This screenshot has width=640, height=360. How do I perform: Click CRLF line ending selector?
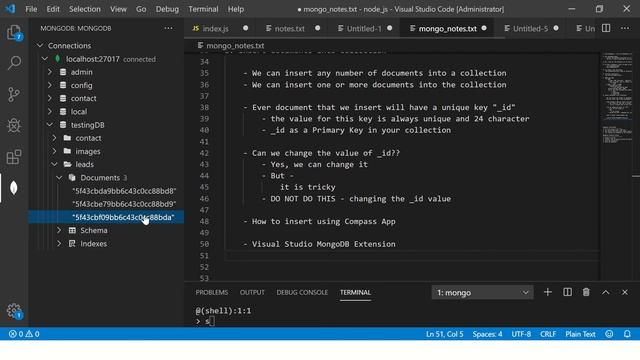[548, 334]
